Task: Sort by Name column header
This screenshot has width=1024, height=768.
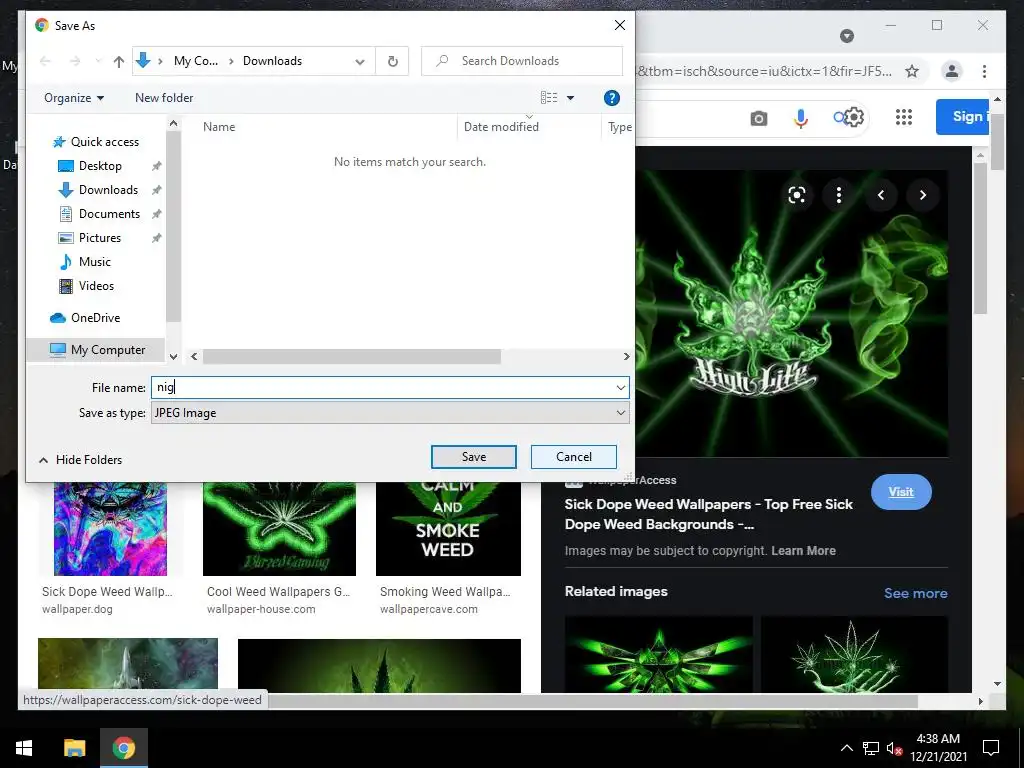Action: [219, 127]
